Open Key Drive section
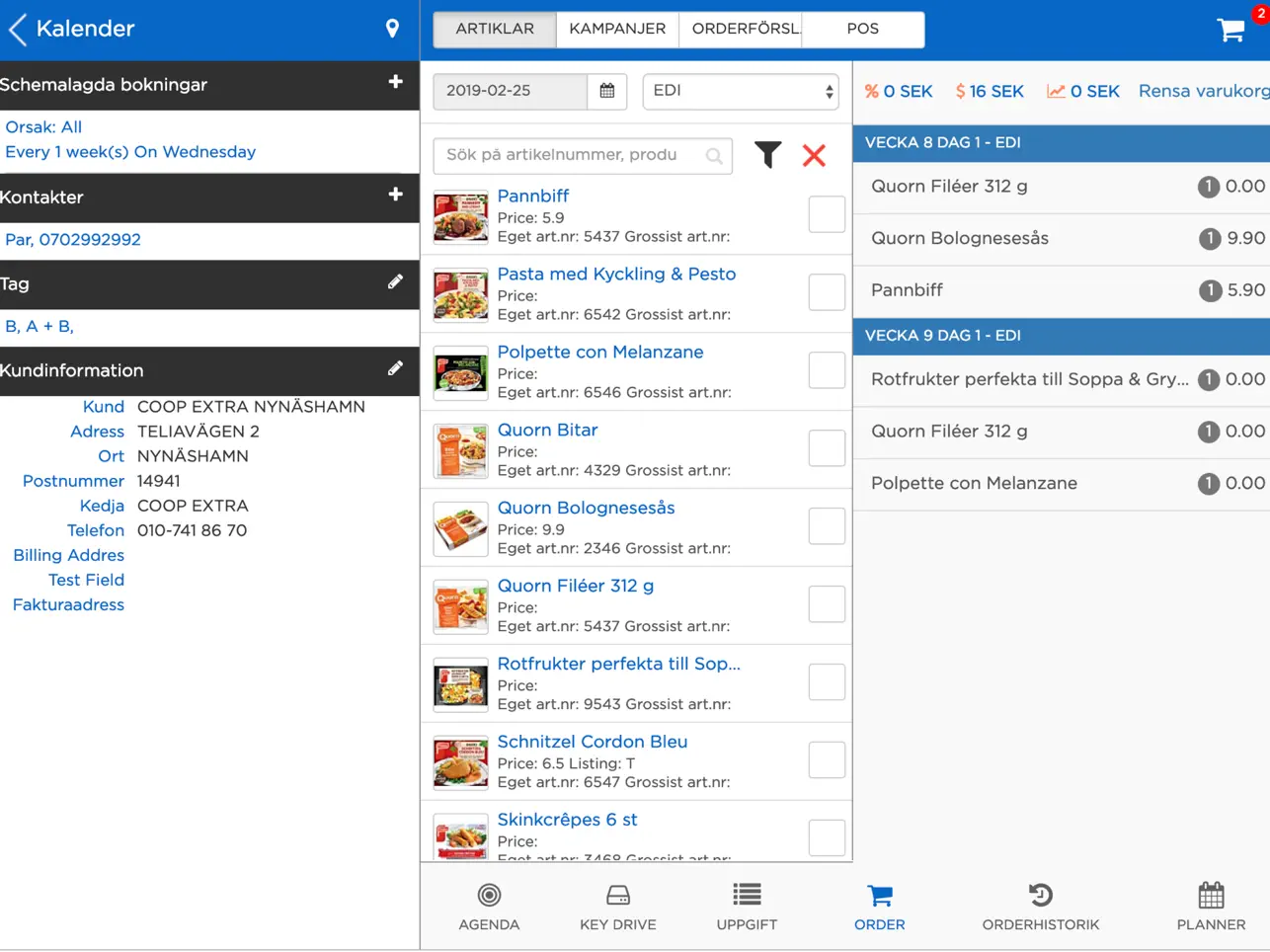 click(x=618, y=908)
